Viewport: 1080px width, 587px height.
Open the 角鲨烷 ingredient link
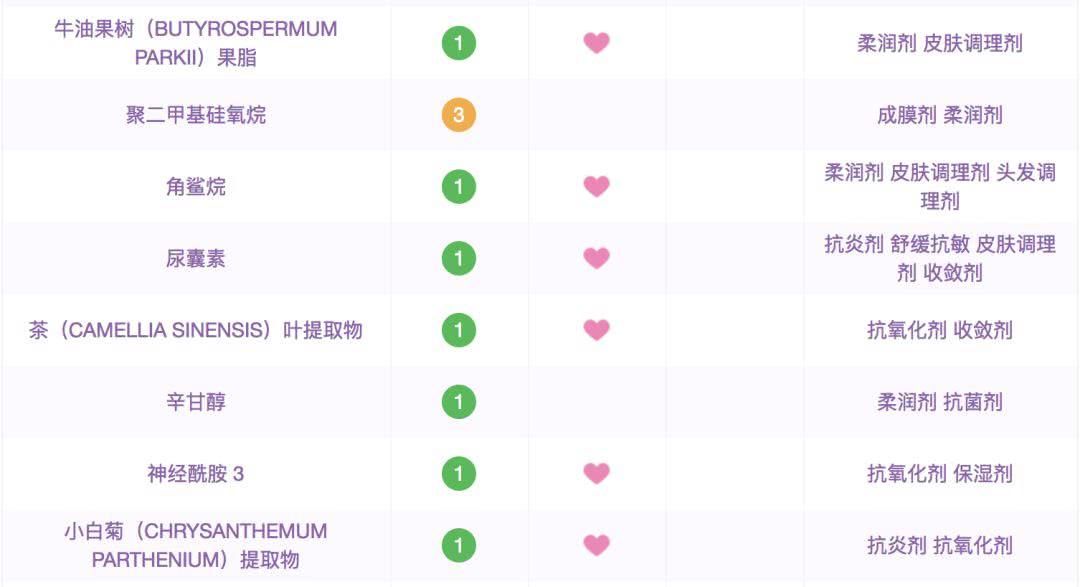[196, 187]
